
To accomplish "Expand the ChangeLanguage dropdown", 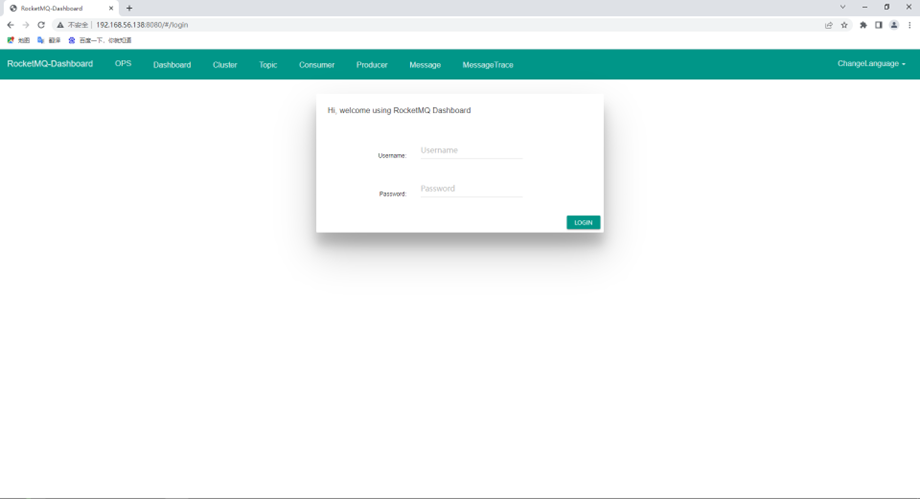I will 871,63.
